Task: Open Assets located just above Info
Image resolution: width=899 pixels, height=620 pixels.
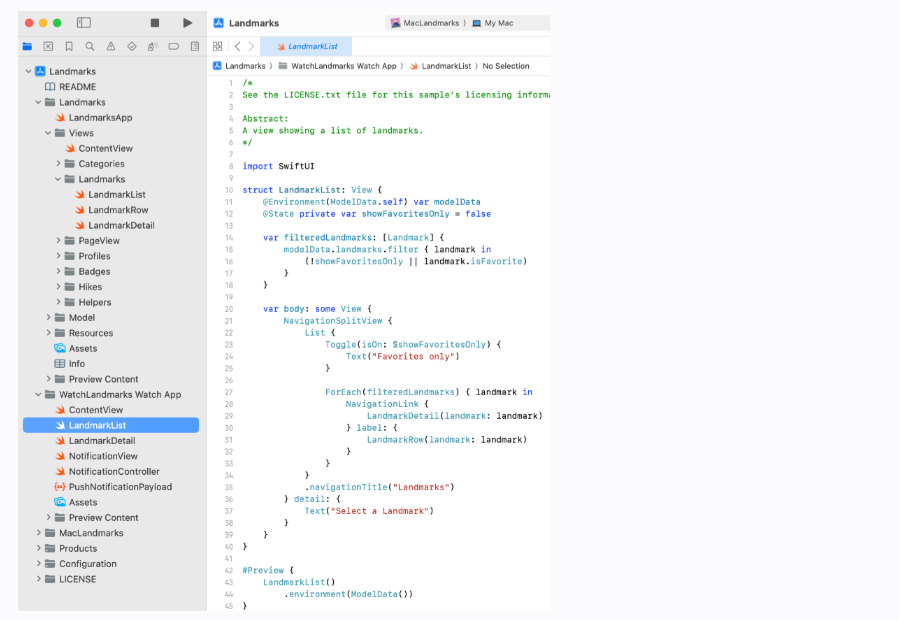Action: [x=76, y=348]
